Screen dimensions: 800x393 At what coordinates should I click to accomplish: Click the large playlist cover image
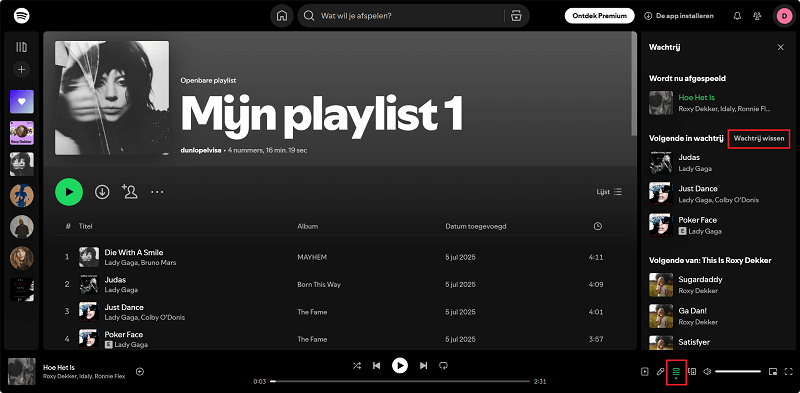tap(112, 97)
